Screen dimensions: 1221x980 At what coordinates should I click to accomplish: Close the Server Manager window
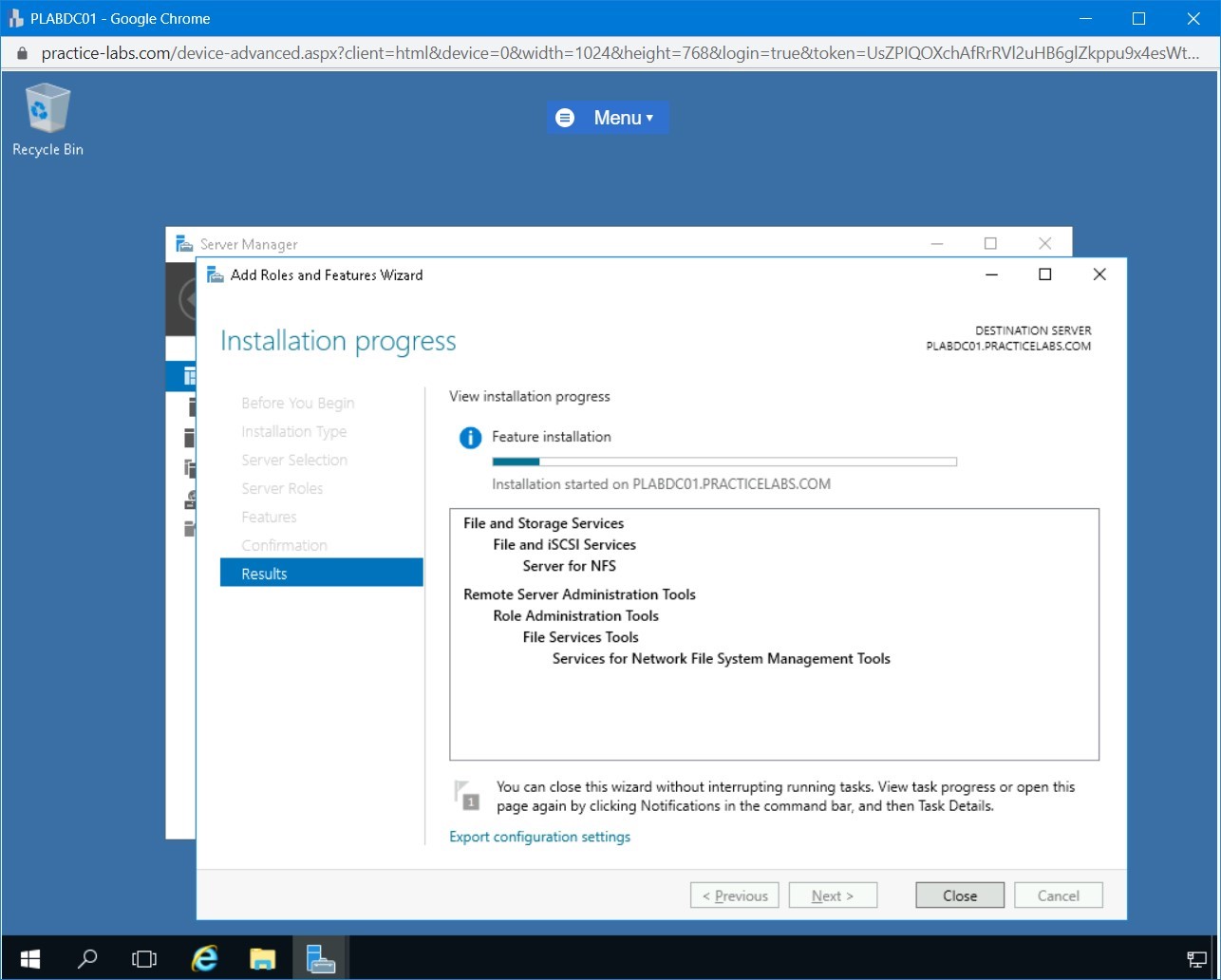1044,243
